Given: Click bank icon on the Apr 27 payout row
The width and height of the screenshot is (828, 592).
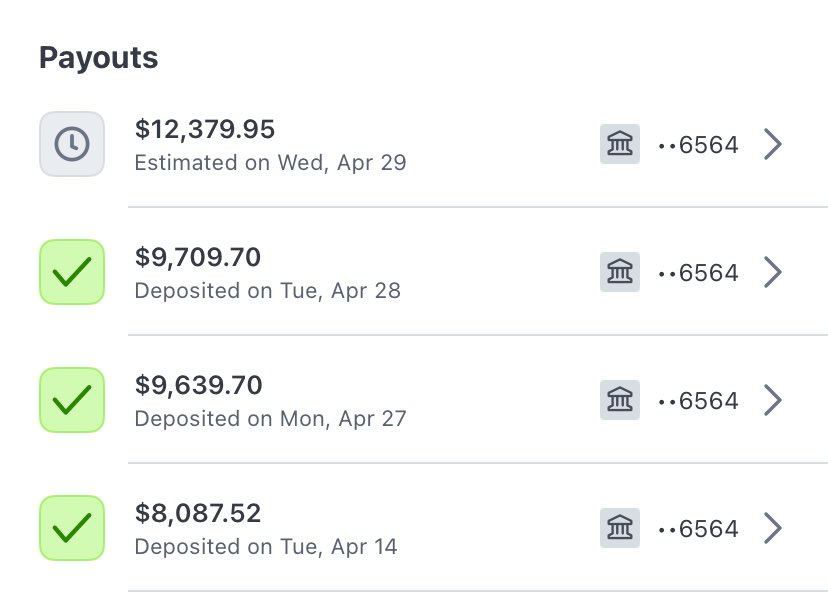Looking at the screenshot, I should 619,400.
